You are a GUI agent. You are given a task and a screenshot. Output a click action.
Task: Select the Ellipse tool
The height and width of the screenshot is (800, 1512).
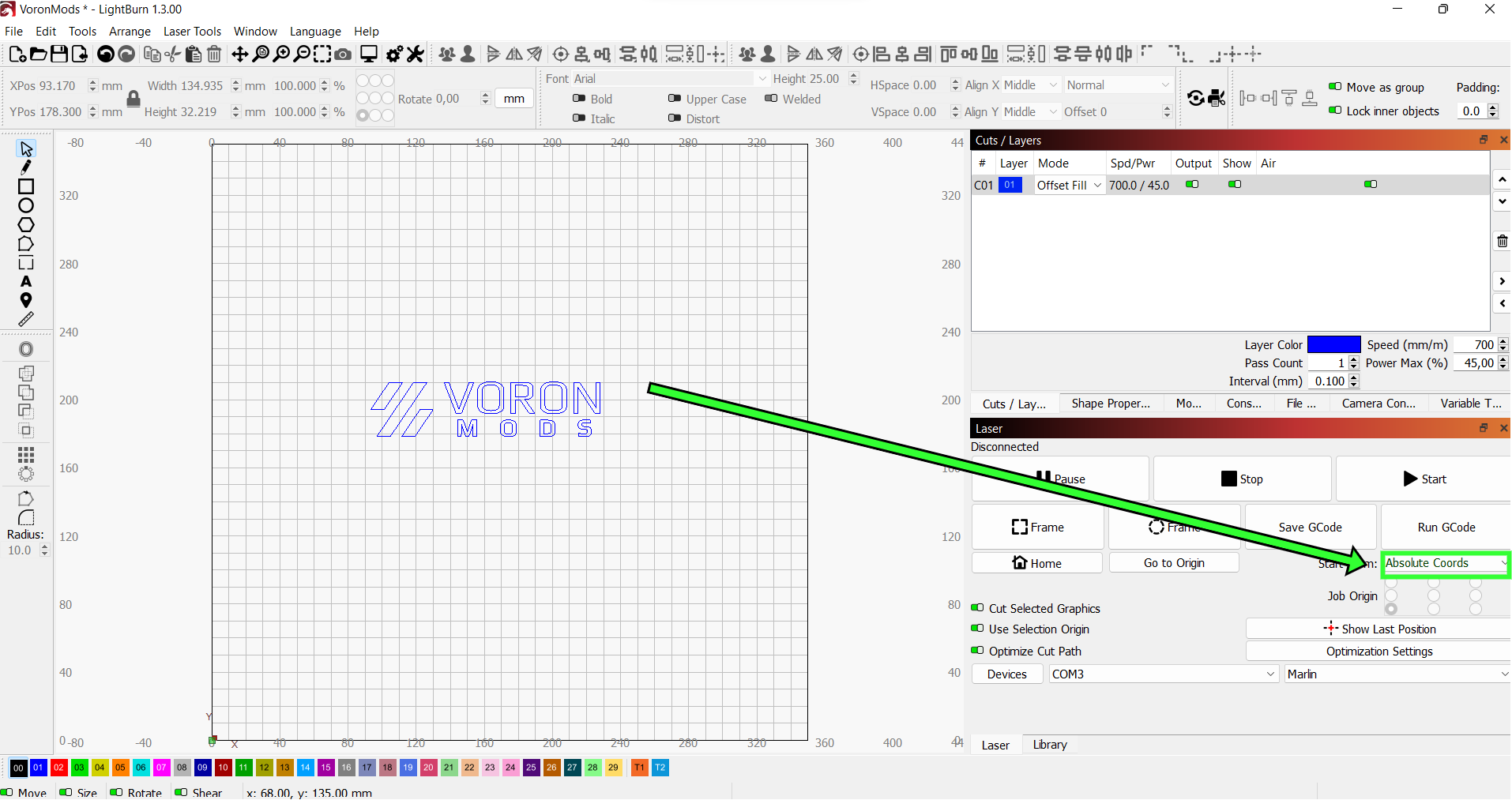[x=26, y=205]
